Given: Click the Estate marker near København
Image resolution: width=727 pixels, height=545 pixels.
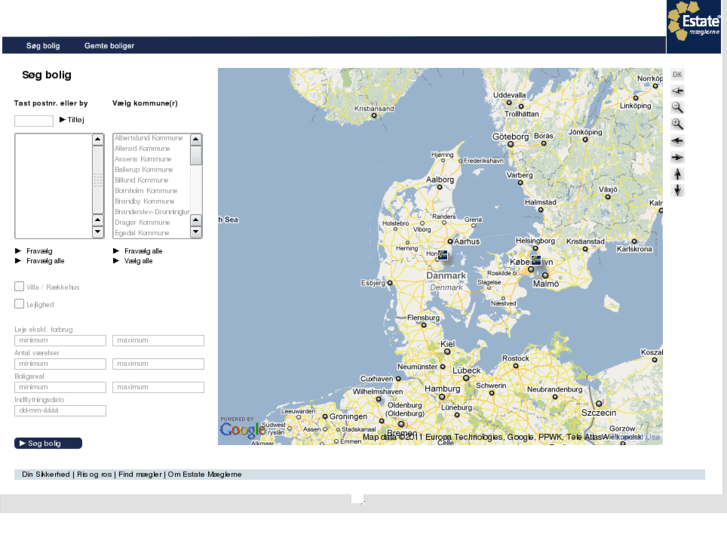Looking at the screenshot, I should point(536,260).
